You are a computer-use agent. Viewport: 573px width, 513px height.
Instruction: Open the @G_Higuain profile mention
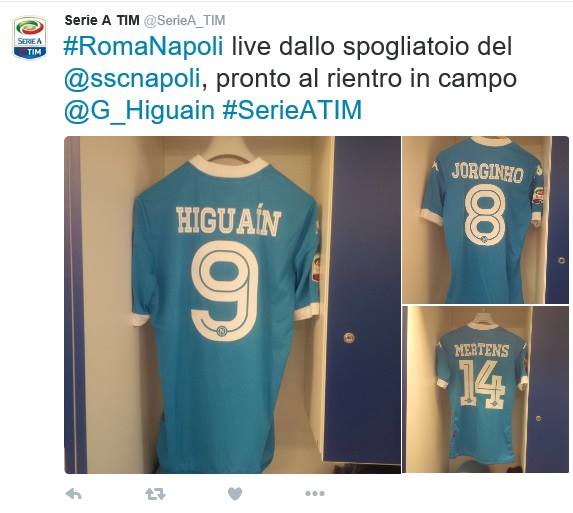point(139,110)
